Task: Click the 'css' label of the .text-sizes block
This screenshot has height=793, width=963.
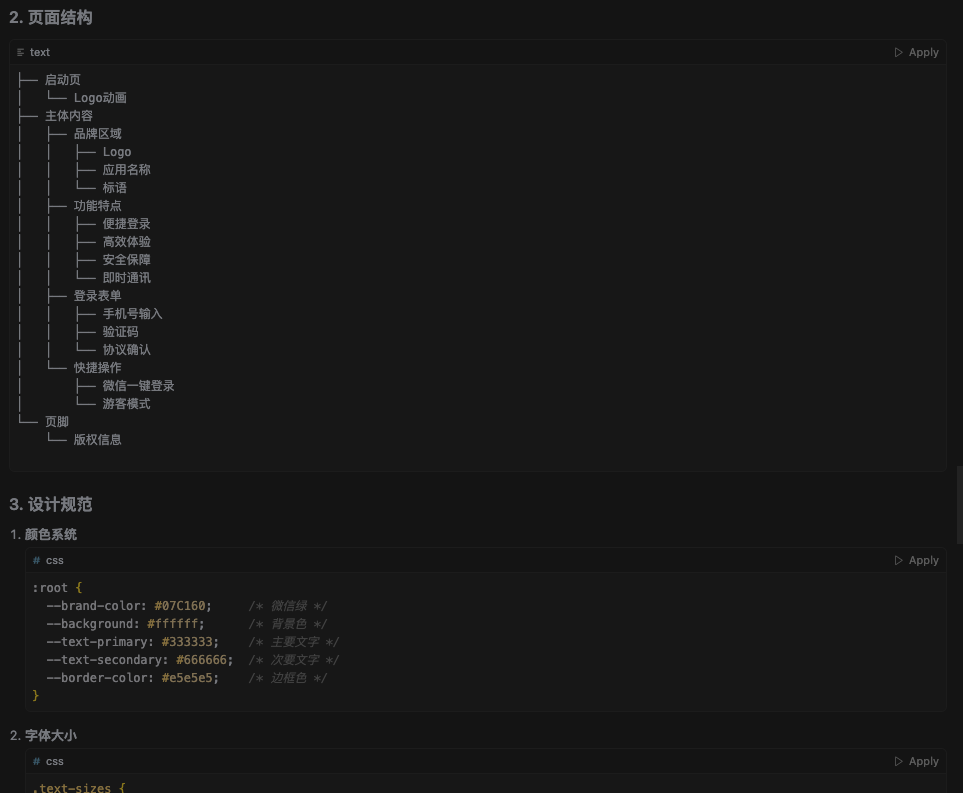Action: (x=55, y=761)
